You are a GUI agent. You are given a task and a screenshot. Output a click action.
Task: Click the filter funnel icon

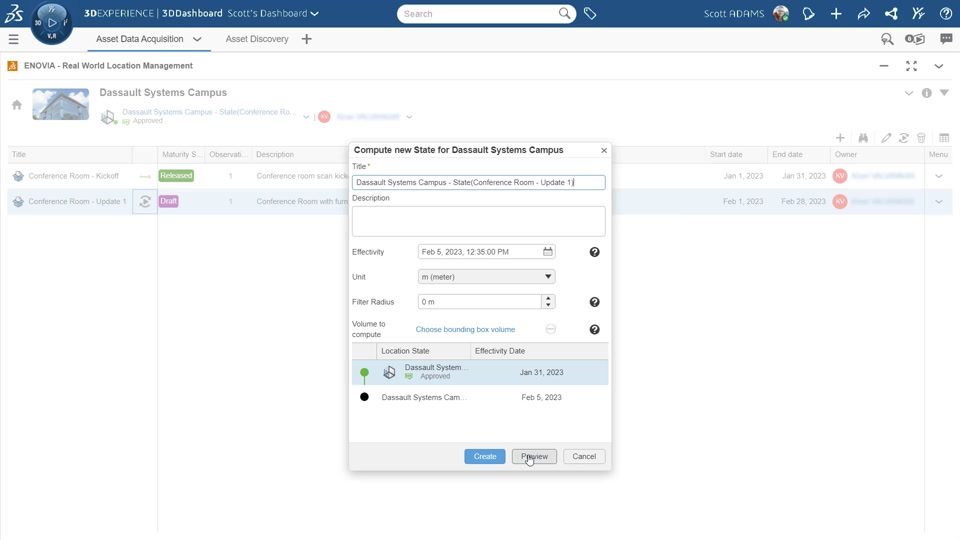point(944,93)
